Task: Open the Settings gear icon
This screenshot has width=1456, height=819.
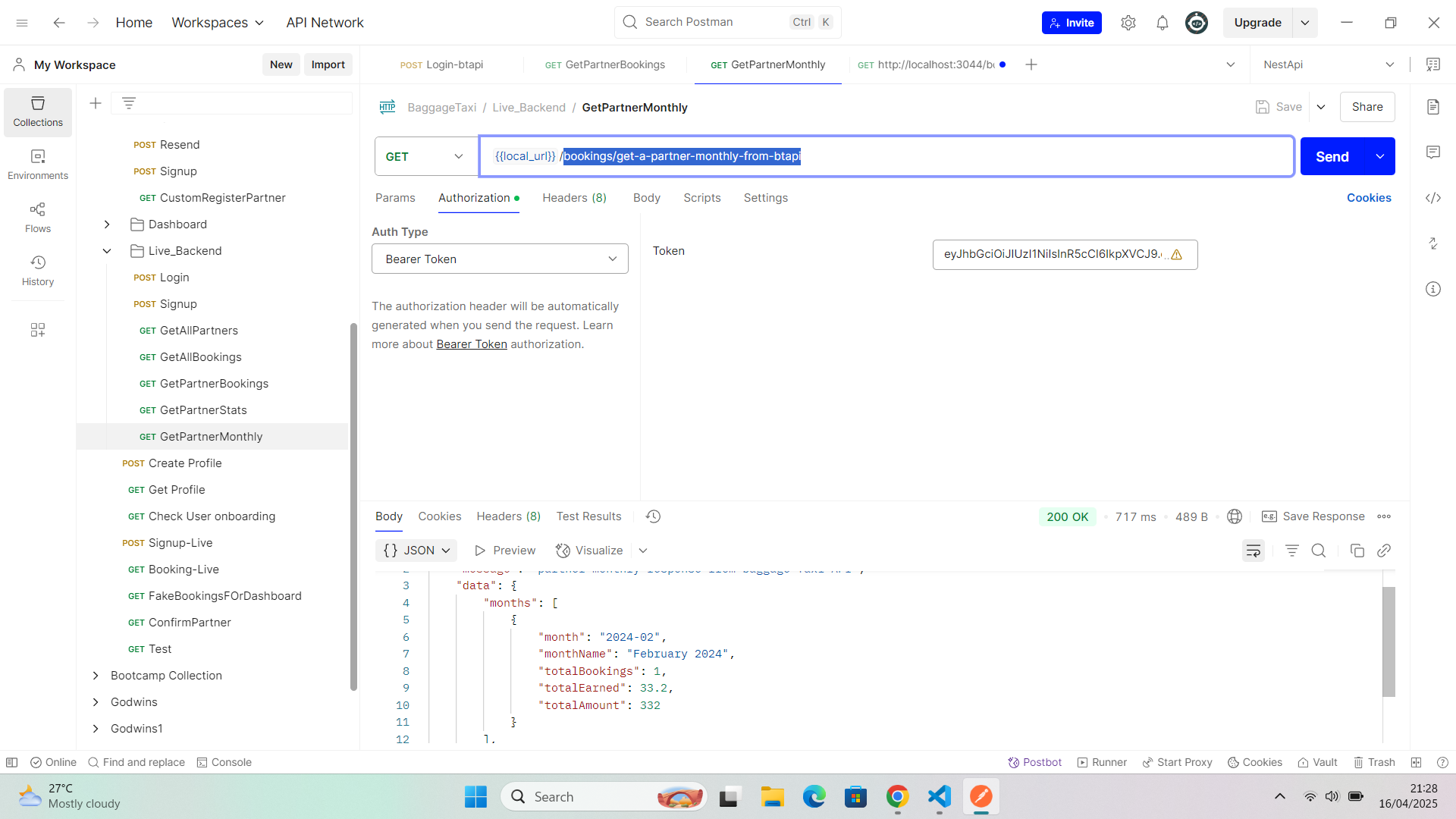Action: pyautogui.click(x=1128, y=23)
